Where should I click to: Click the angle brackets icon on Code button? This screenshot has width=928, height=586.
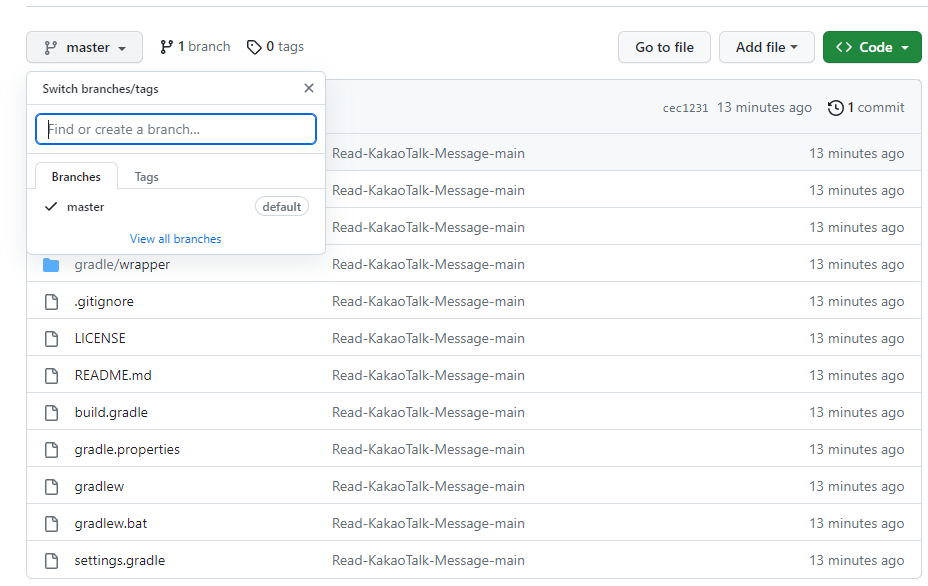(x=844, y=47)
